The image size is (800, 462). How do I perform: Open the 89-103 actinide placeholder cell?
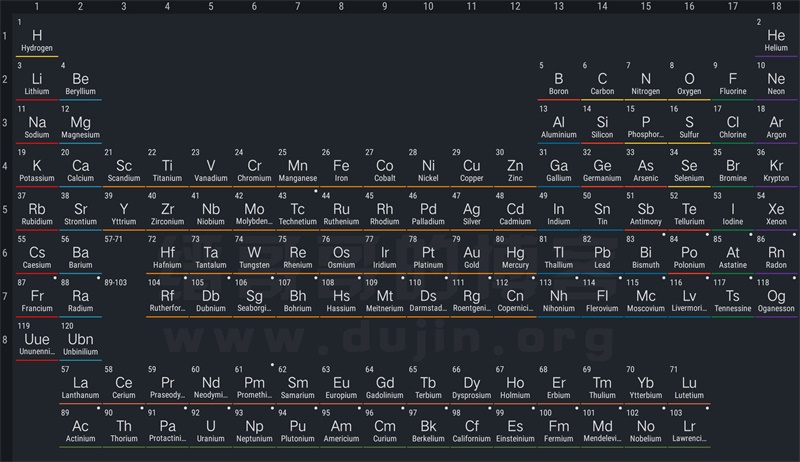124,296
